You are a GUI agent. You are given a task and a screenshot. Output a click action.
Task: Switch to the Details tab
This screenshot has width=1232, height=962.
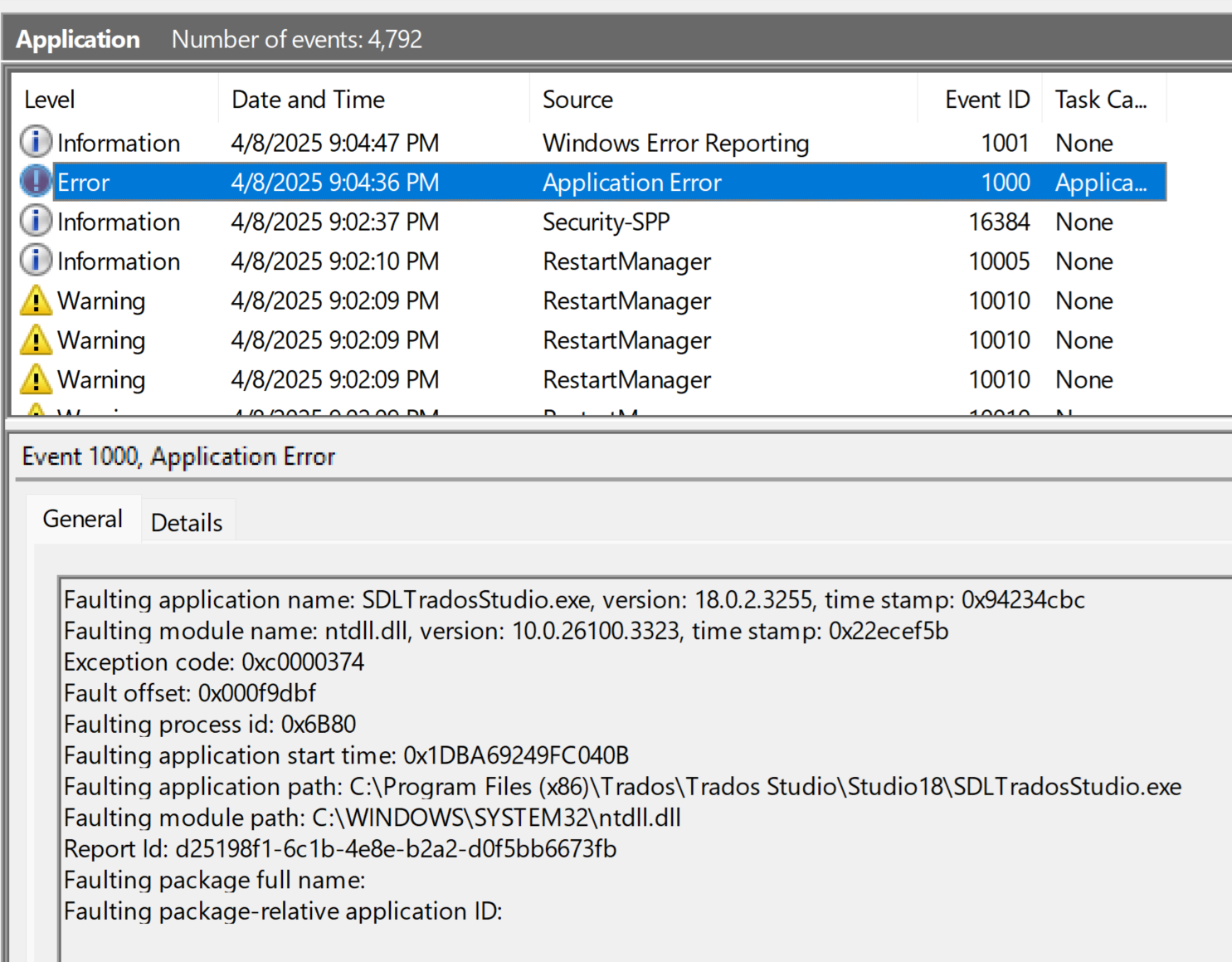186,521
